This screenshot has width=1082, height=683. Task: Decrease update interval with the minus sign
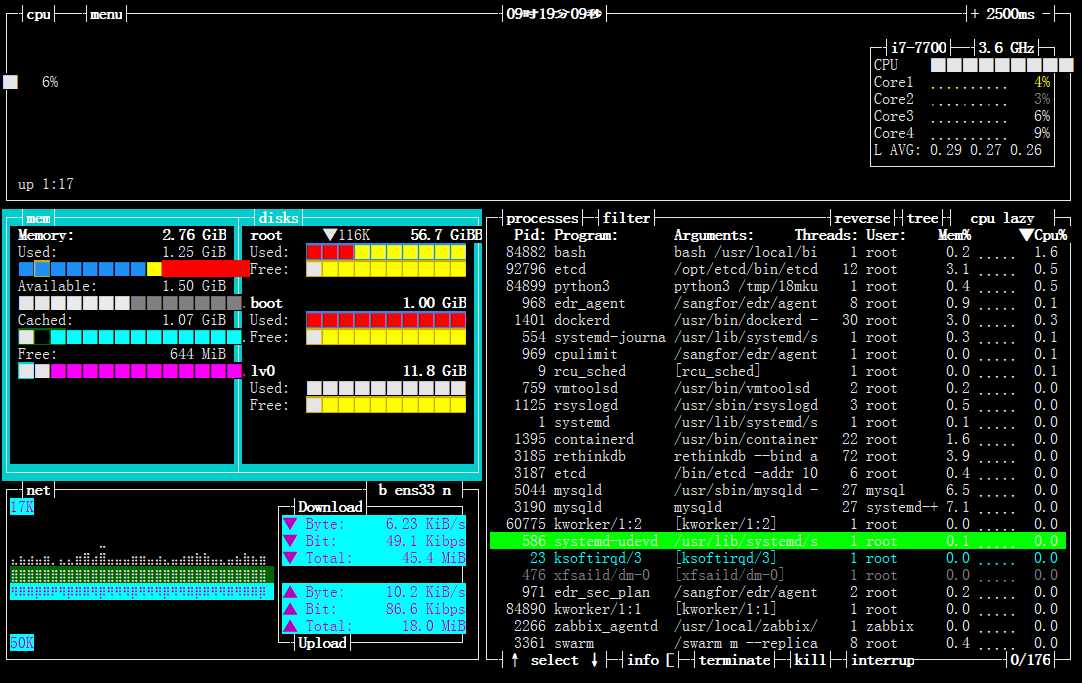coord(1047,14)
